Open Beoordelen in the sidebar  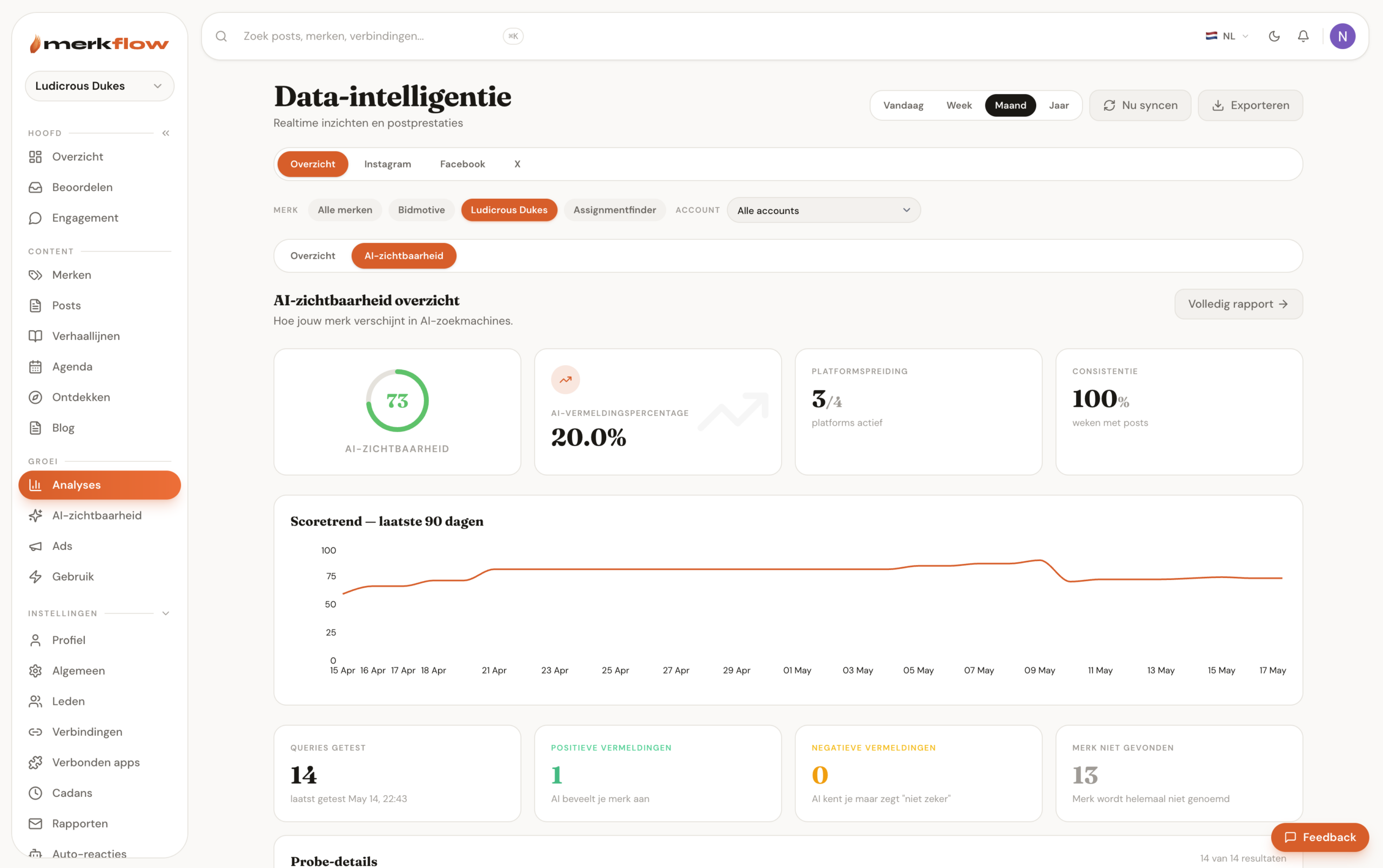click(99, 187)
